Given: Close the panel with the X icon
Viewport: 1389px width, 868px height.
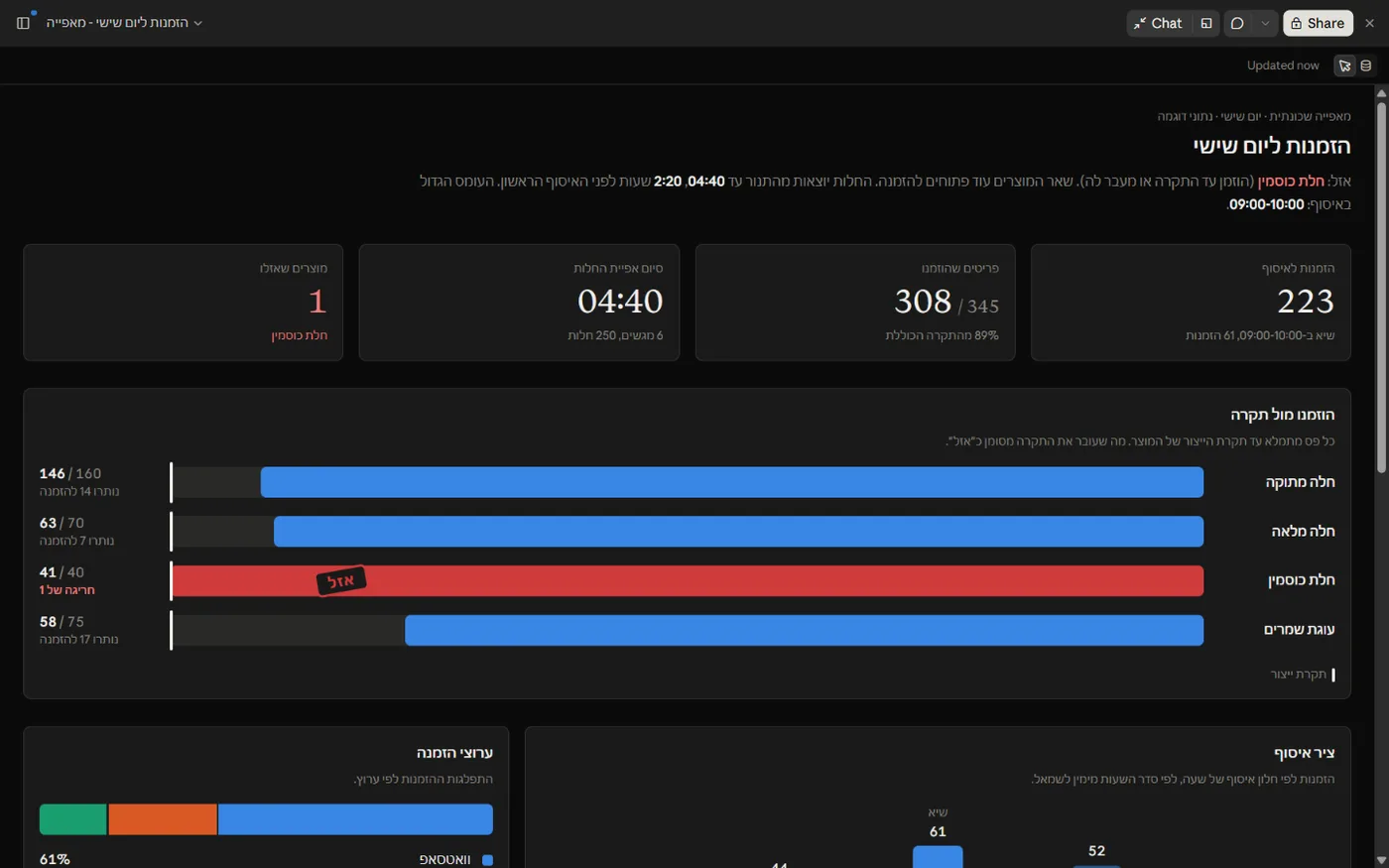Looking at the screenshot, I should pyautogui.click(x=1369, y=23).
